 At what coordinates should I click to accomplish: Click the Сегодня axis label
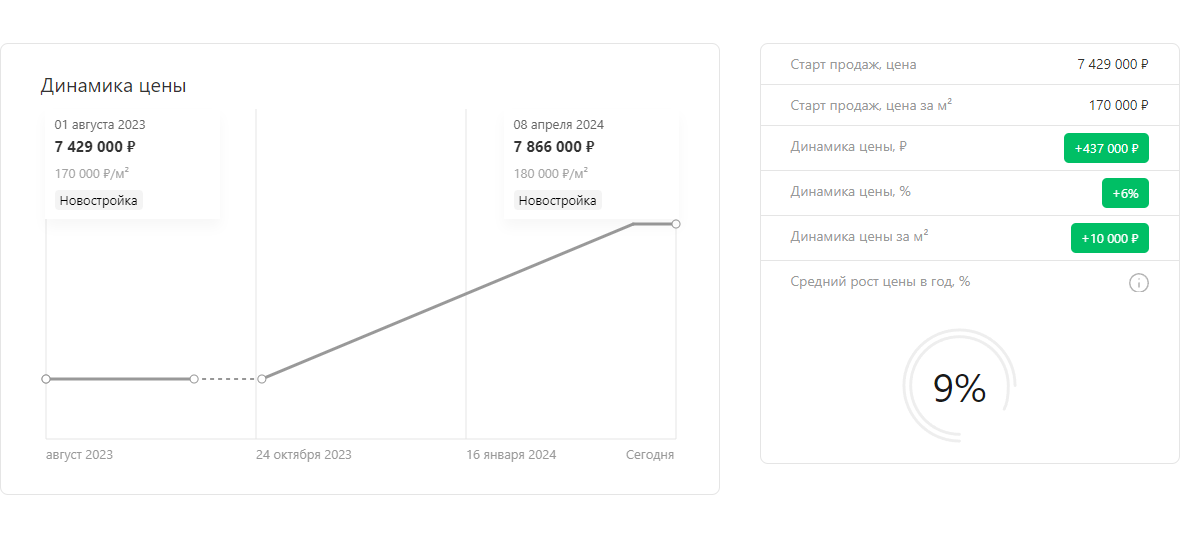coord(650,455)
